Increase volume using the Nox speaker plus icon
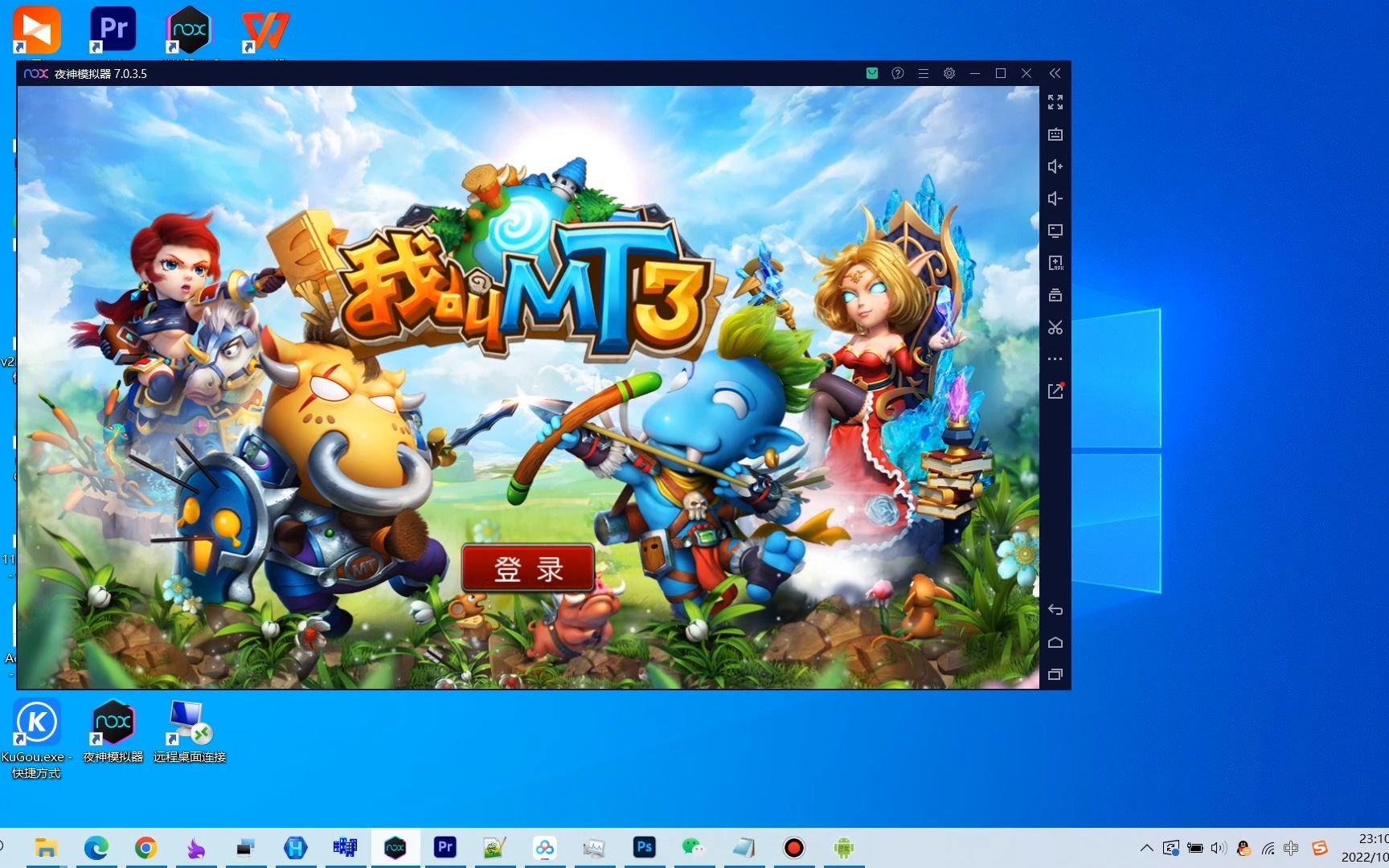Image resolution: width=1389 pixels, height=868 pixels. click(x=1055, y=166)
